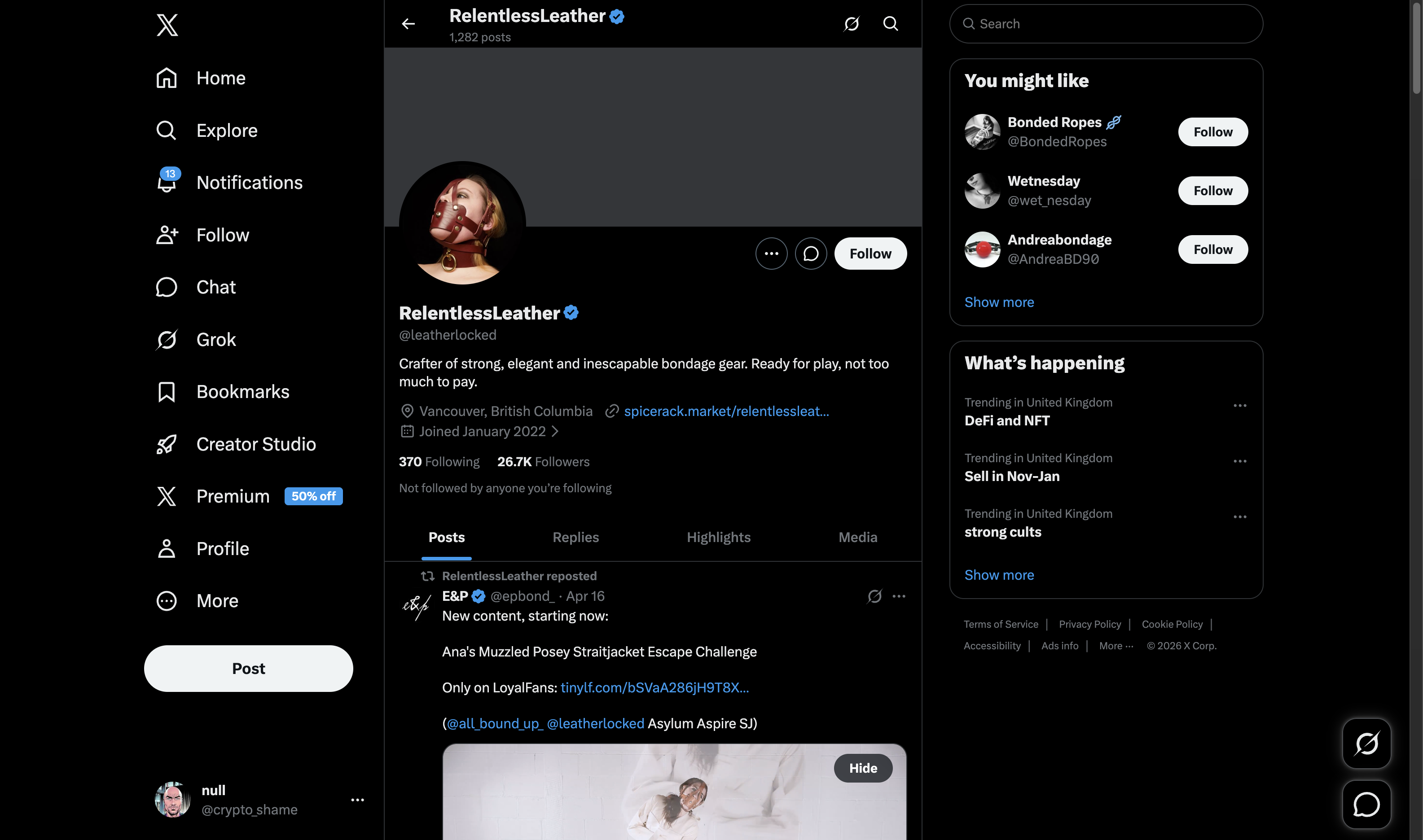Click the Search input field

[x=1105, y=24]
